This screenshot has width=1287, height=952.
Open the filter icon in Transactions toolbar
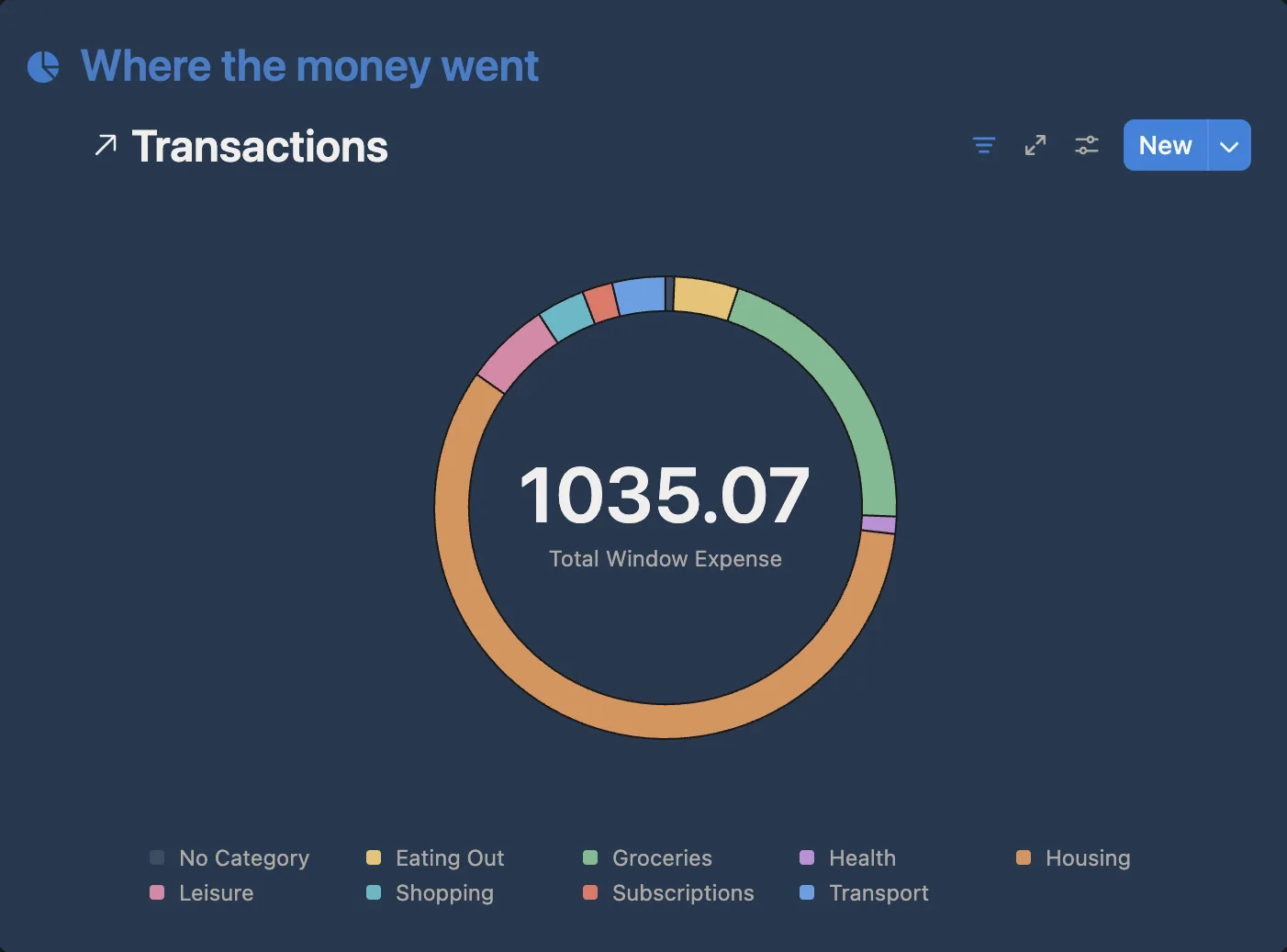[x=984, y=145]
